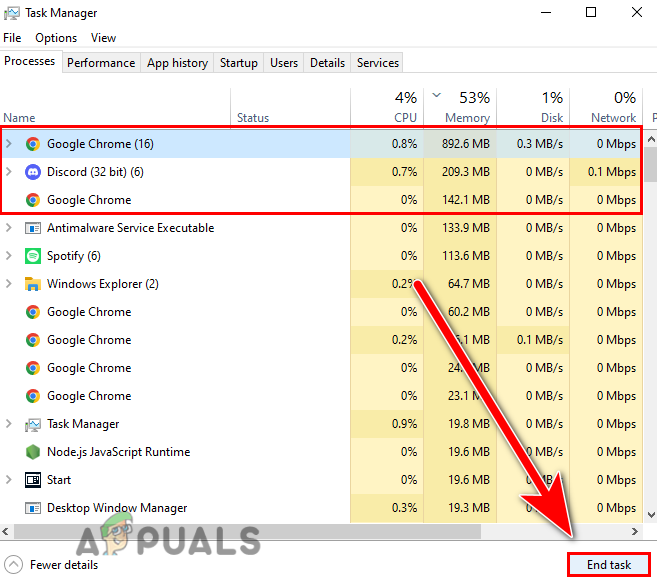The height and width of the screenshot is (588, 657).
Task: Expand the Spotify (6) group
Action: [x=9, y=256]
